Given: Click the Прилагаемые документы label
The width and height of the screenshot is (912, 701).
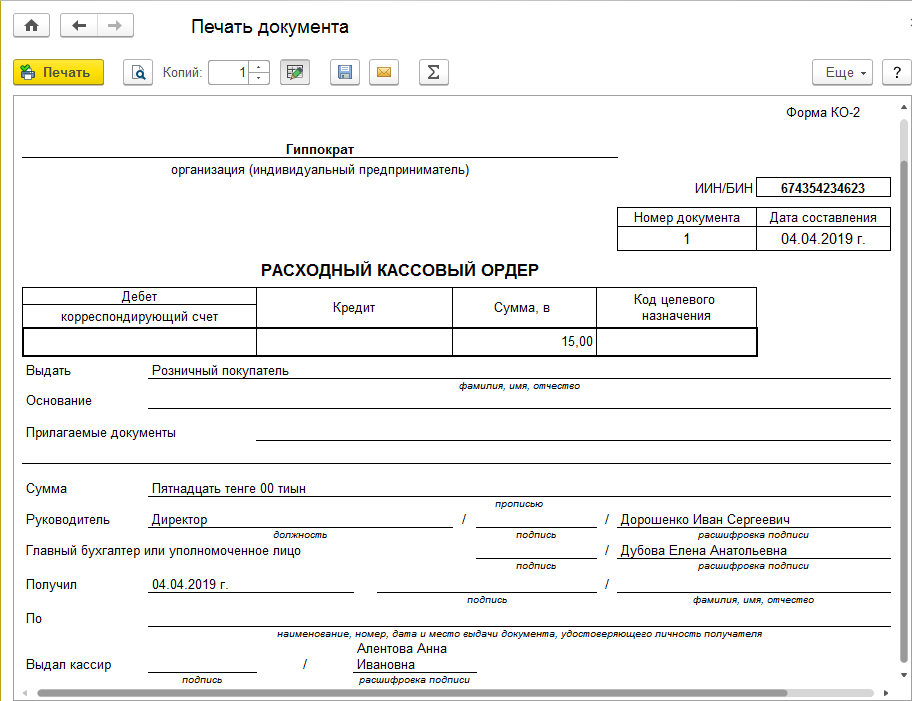Looking at the screenshot, I should click(101, 433).
